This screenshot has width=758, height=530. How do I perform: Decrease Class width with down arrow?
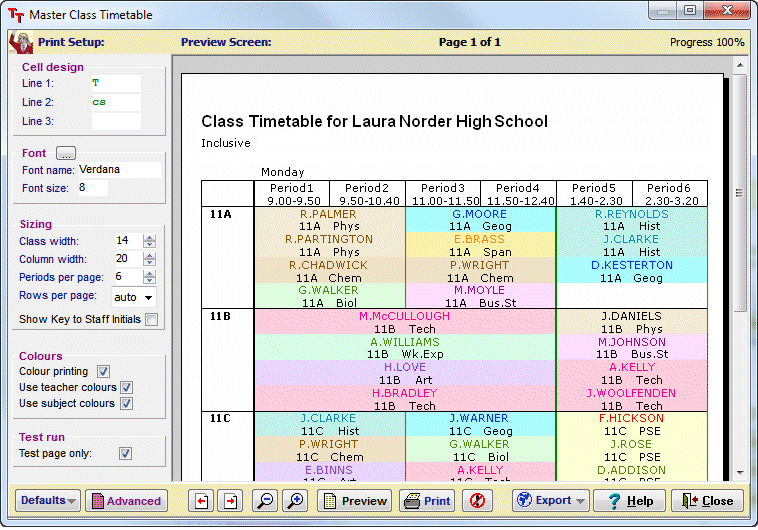(x=149, y=244)
